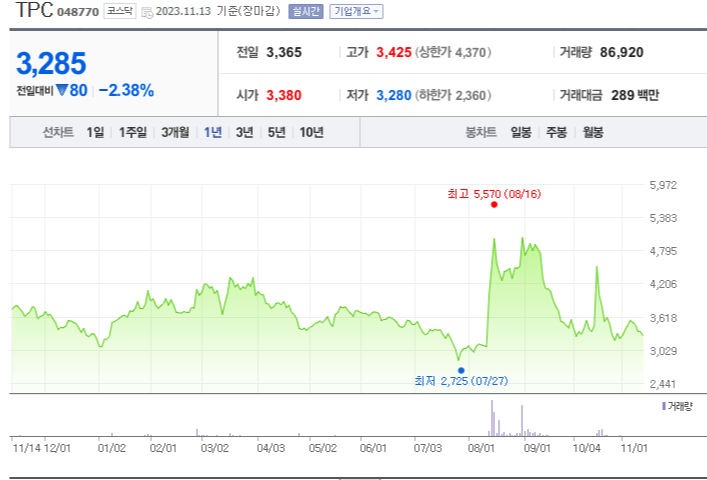This screenshot has width=707, height=480.
Task: Click the 10/04 date axis label
Action: (x=587, y=448)
